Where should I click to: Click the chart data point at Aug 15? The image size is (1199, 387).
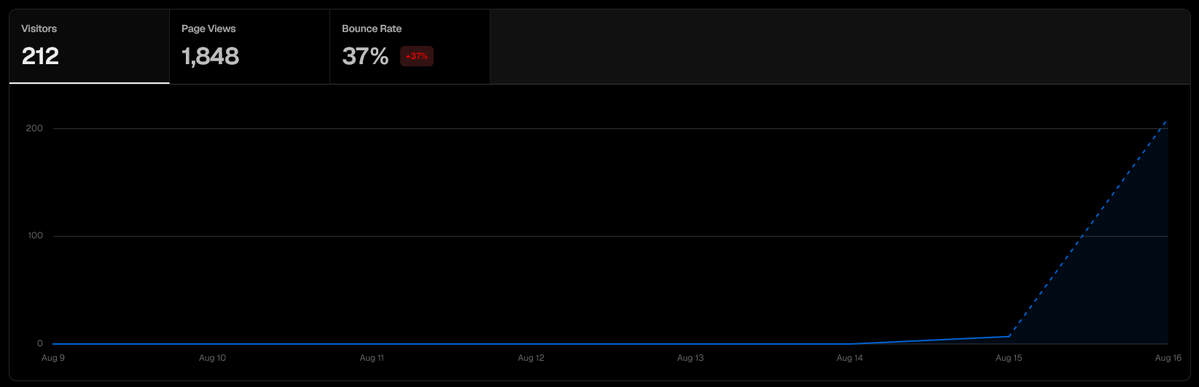[1009, 336]
